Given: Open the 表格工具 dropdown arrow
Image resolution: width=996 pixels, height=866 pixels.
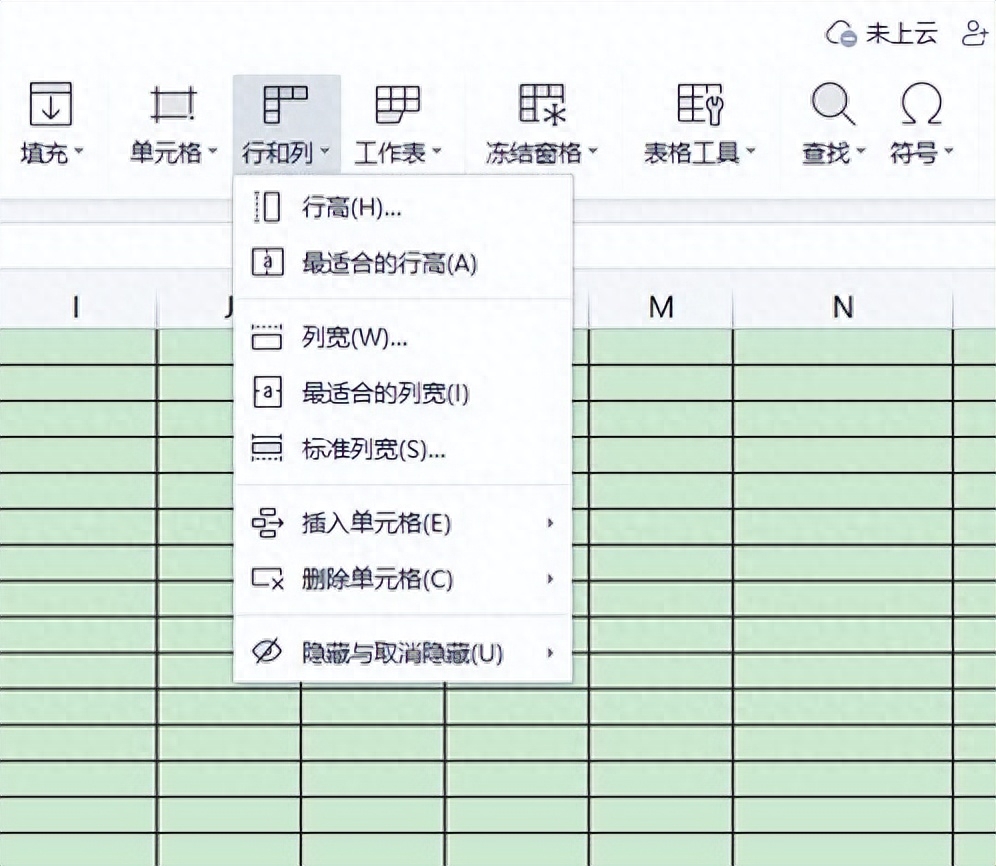Looking at the screenshot, I should point(750,151).
